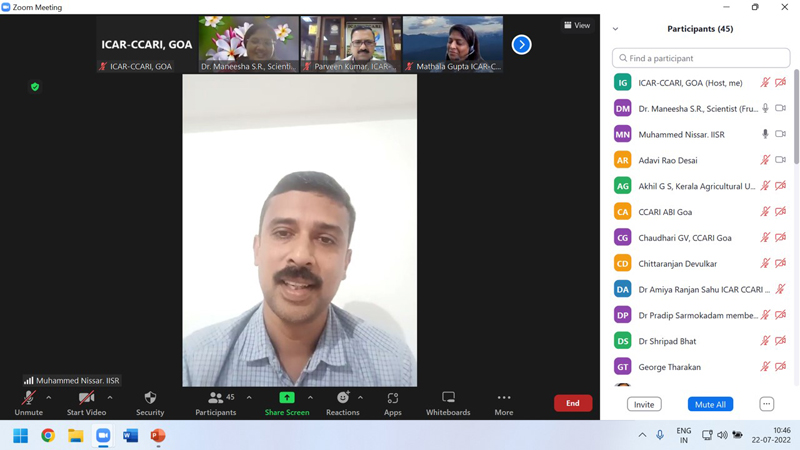Click the IG avatar for ICAR-CCARI, GOA

pos(622,83)
